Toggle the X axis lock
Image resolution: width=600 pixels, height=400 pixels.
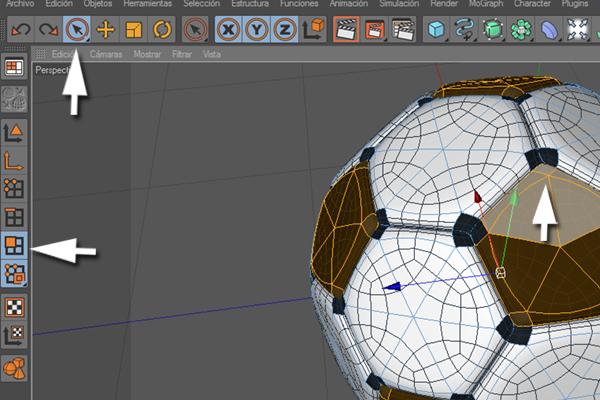[x=228, y=29]
